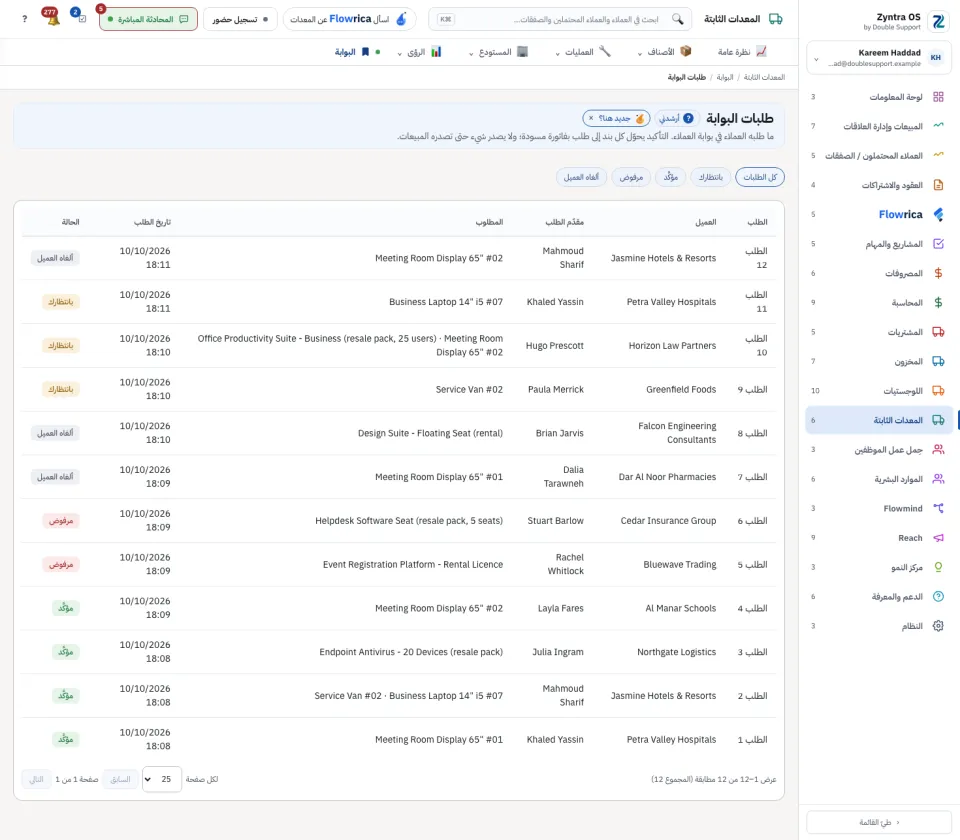Open العقود والاشتراكات in the sidebar
Image resolution: width=960 pixels, height=840 pixels.
pyautogui.click(x=879, y=185)
